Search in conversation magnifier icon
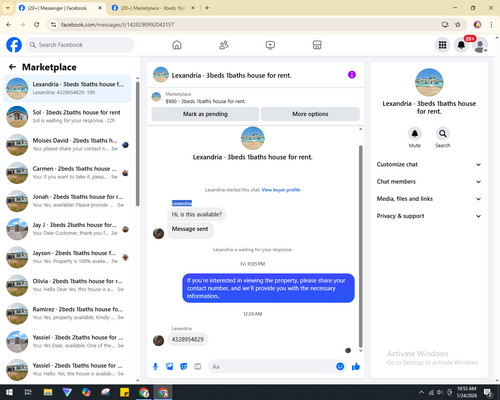The width and height of the screenshot is (500, 400). [x=443, y=134]
